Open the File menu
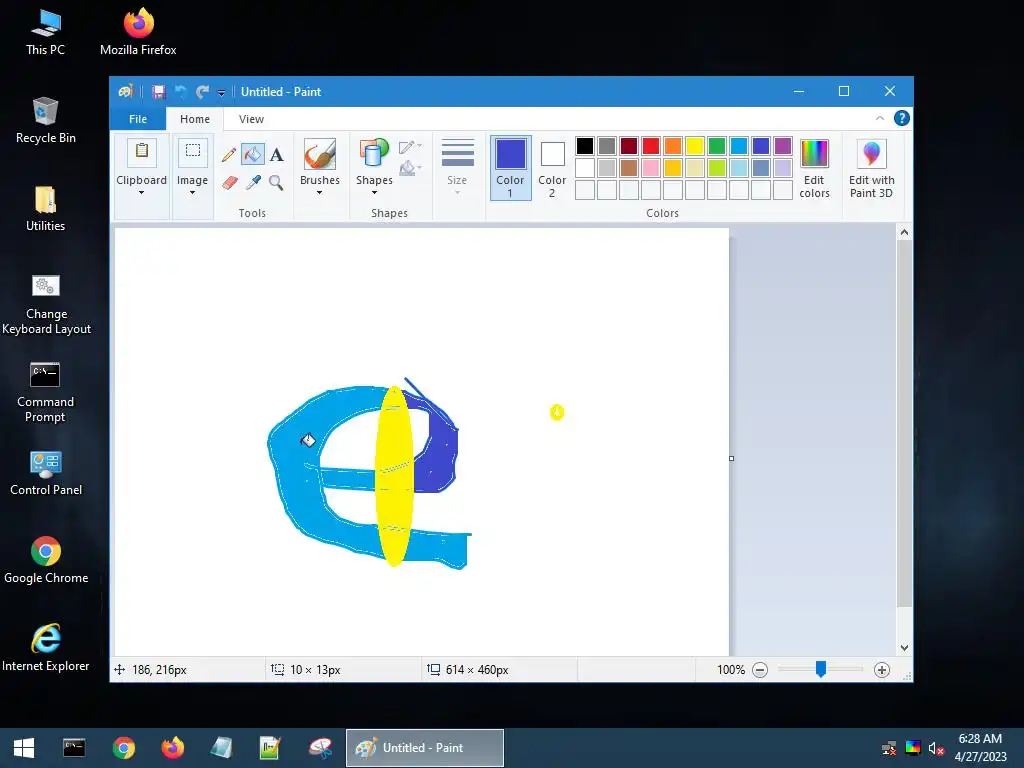This screenshot has width=1024, height=768. [138, 119]
